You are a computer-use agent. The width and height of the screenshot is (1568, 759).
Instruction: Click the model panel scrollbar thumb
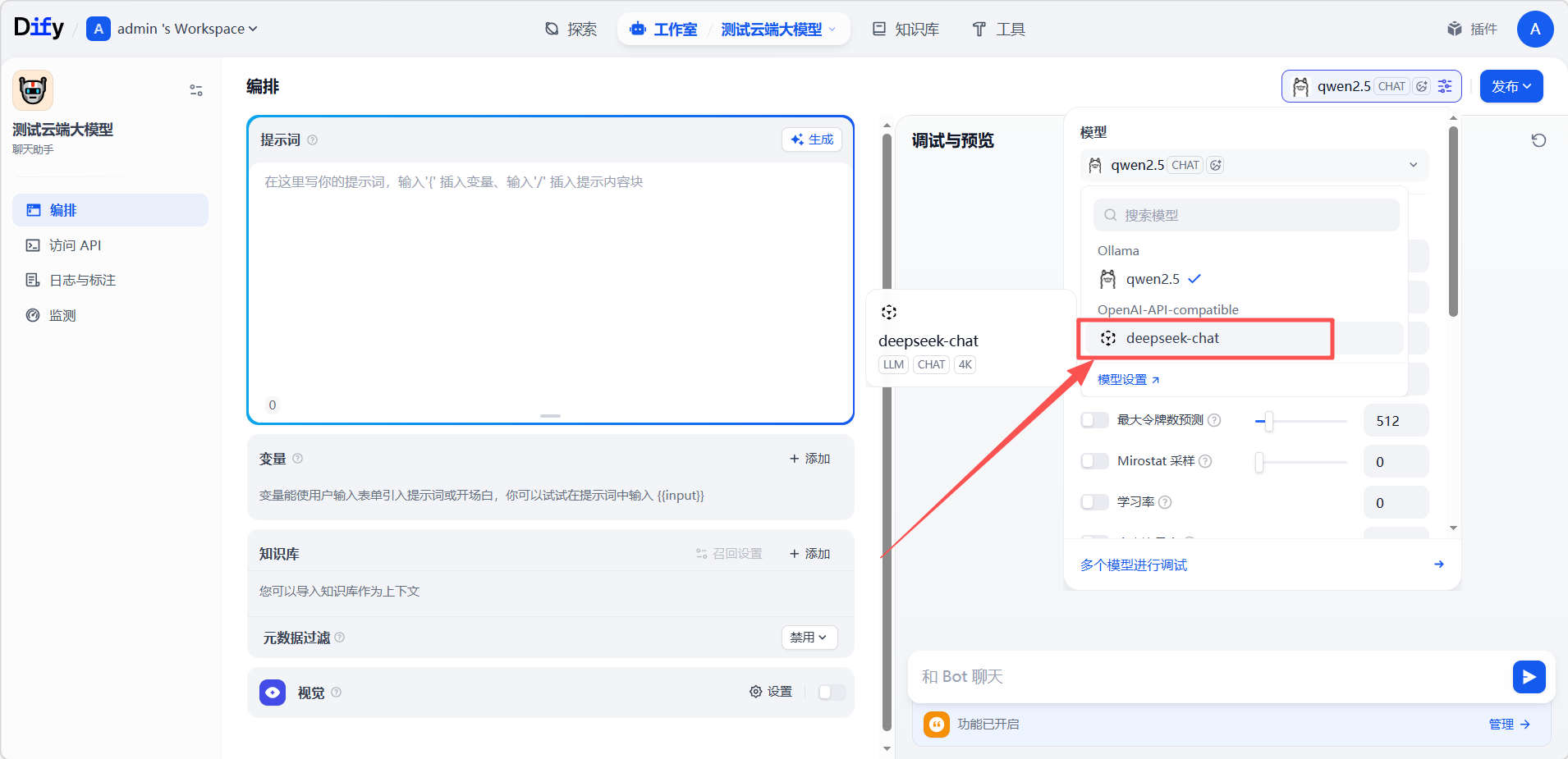(1453, 222)
